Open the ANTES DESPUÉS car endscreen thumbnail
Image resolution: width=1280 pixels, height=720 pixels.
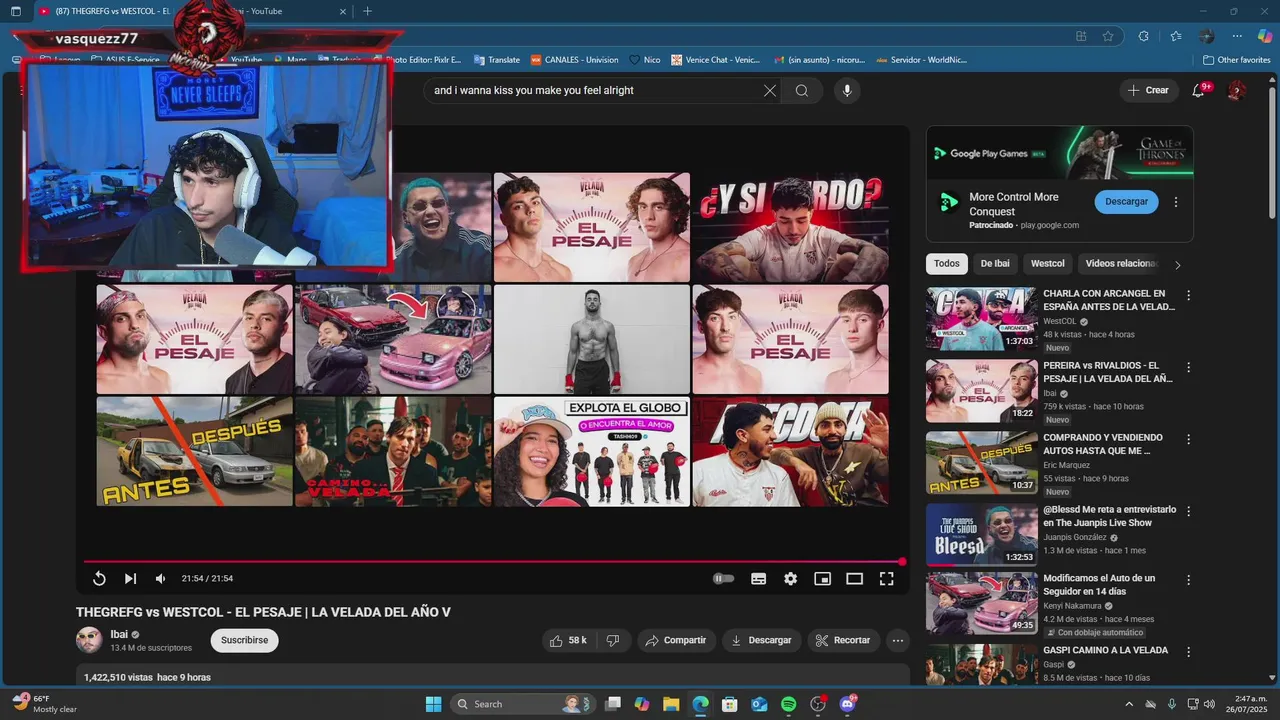(195, 452)
